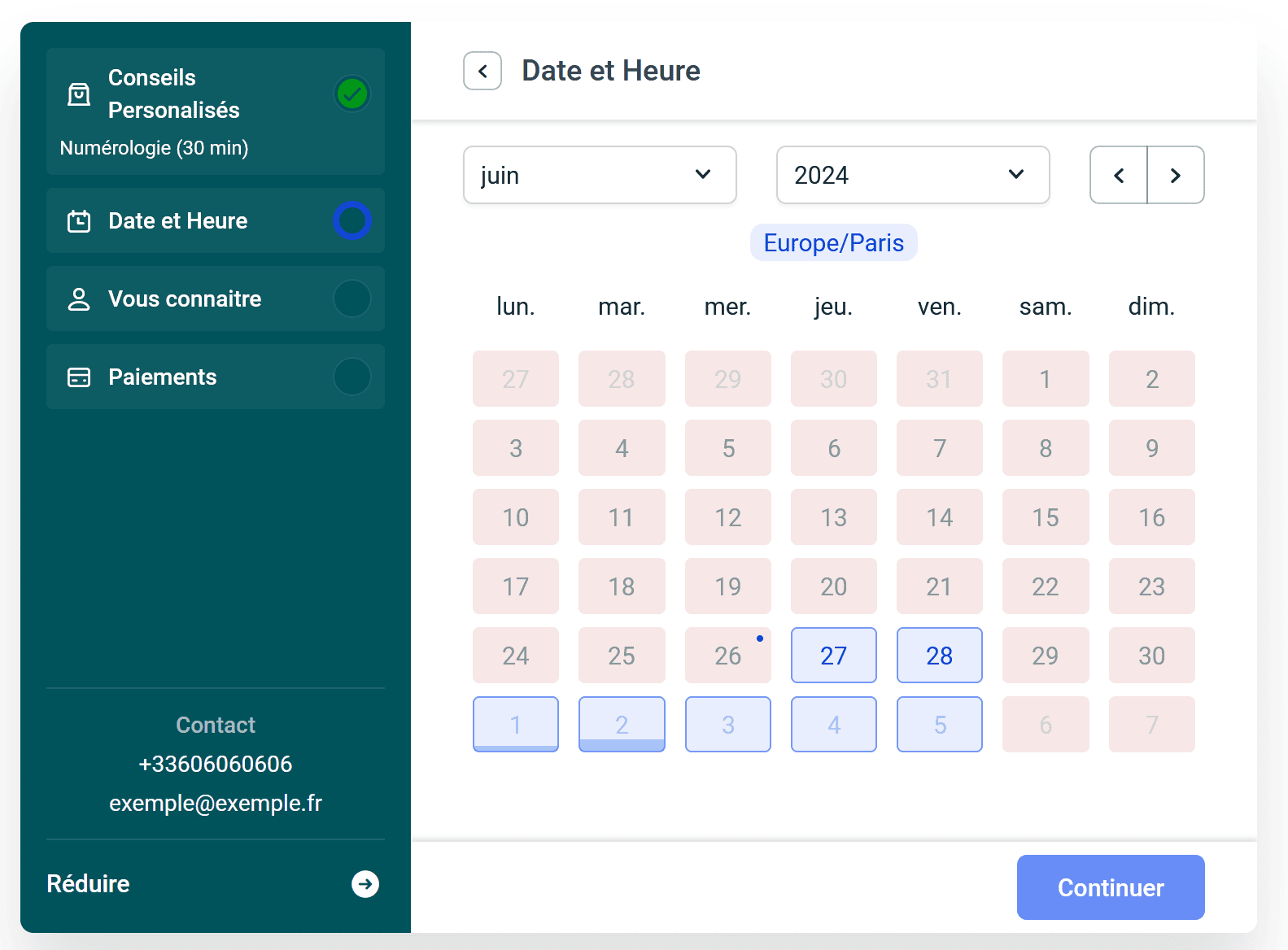1288x950 pixels.
Task: Select June 28 in the calendar
Action: tap(940, 655)
